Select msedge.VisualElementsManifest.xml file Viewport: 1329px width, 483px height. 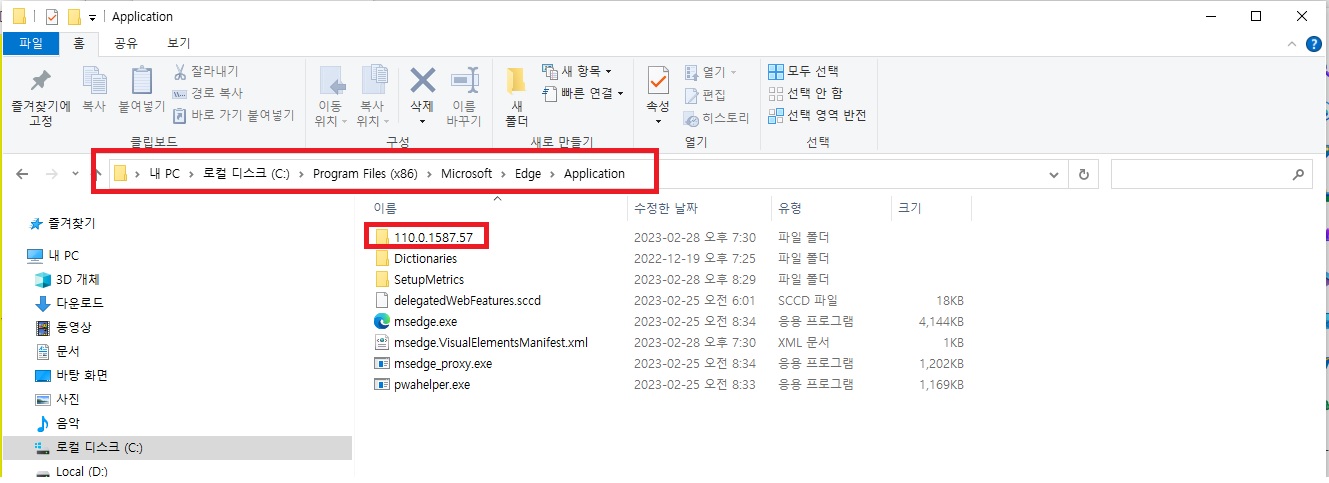tap(491, 342)
